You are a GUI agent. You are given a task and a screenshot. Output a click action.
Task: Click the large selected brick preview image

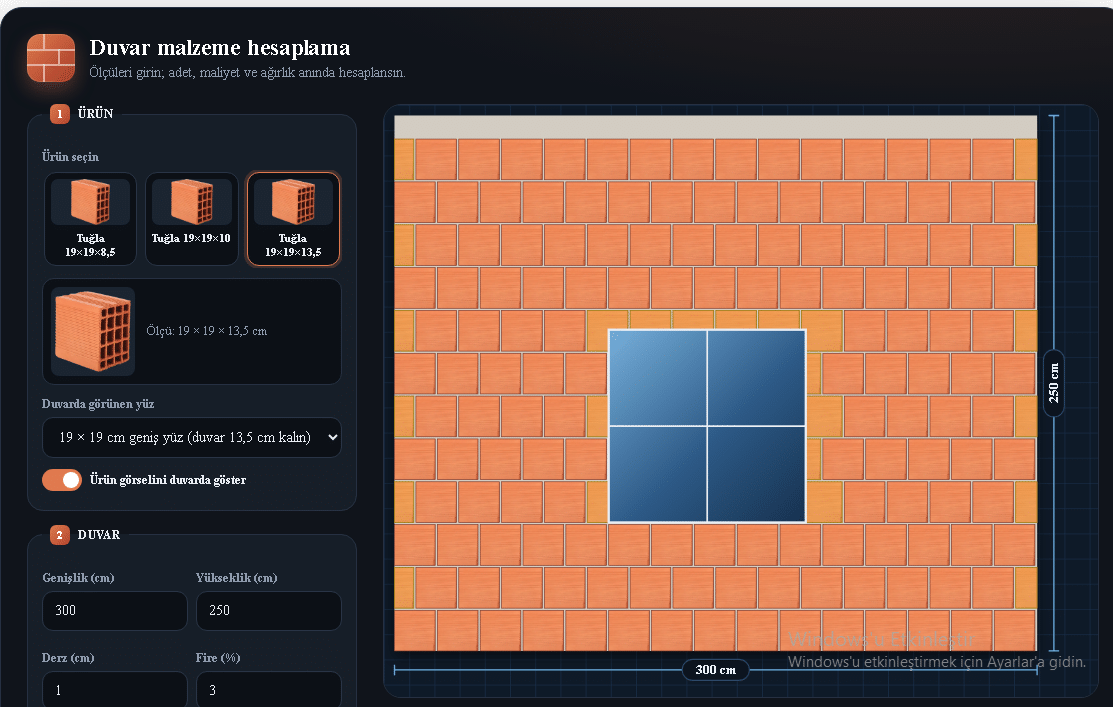click(93, 331)
